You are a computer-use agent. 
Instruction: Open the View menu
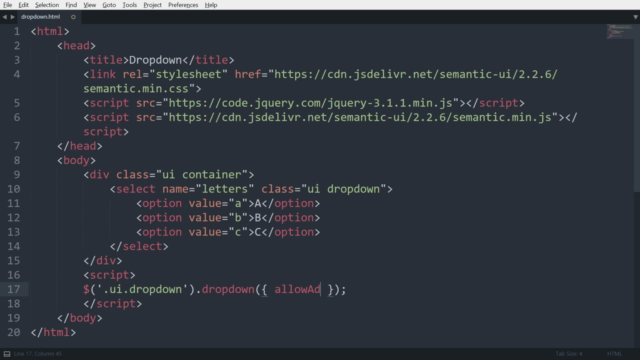pos(89,5)
